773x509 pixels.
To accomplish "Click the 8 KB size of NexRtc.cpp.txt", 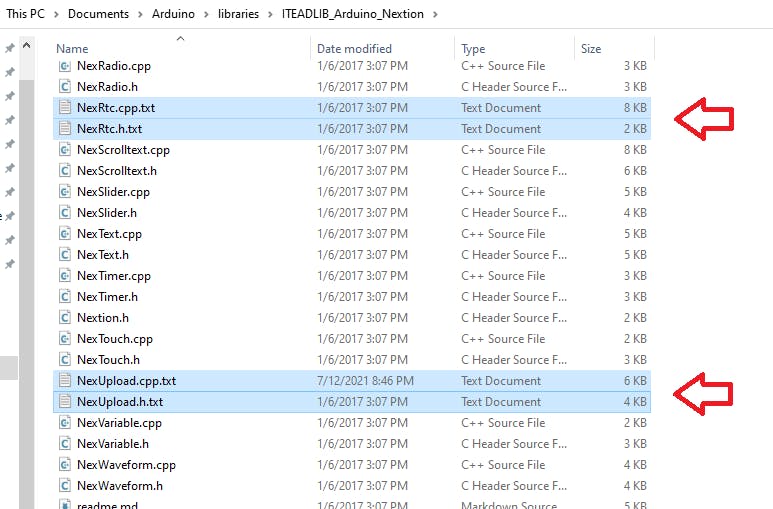I will coord(635,108).
